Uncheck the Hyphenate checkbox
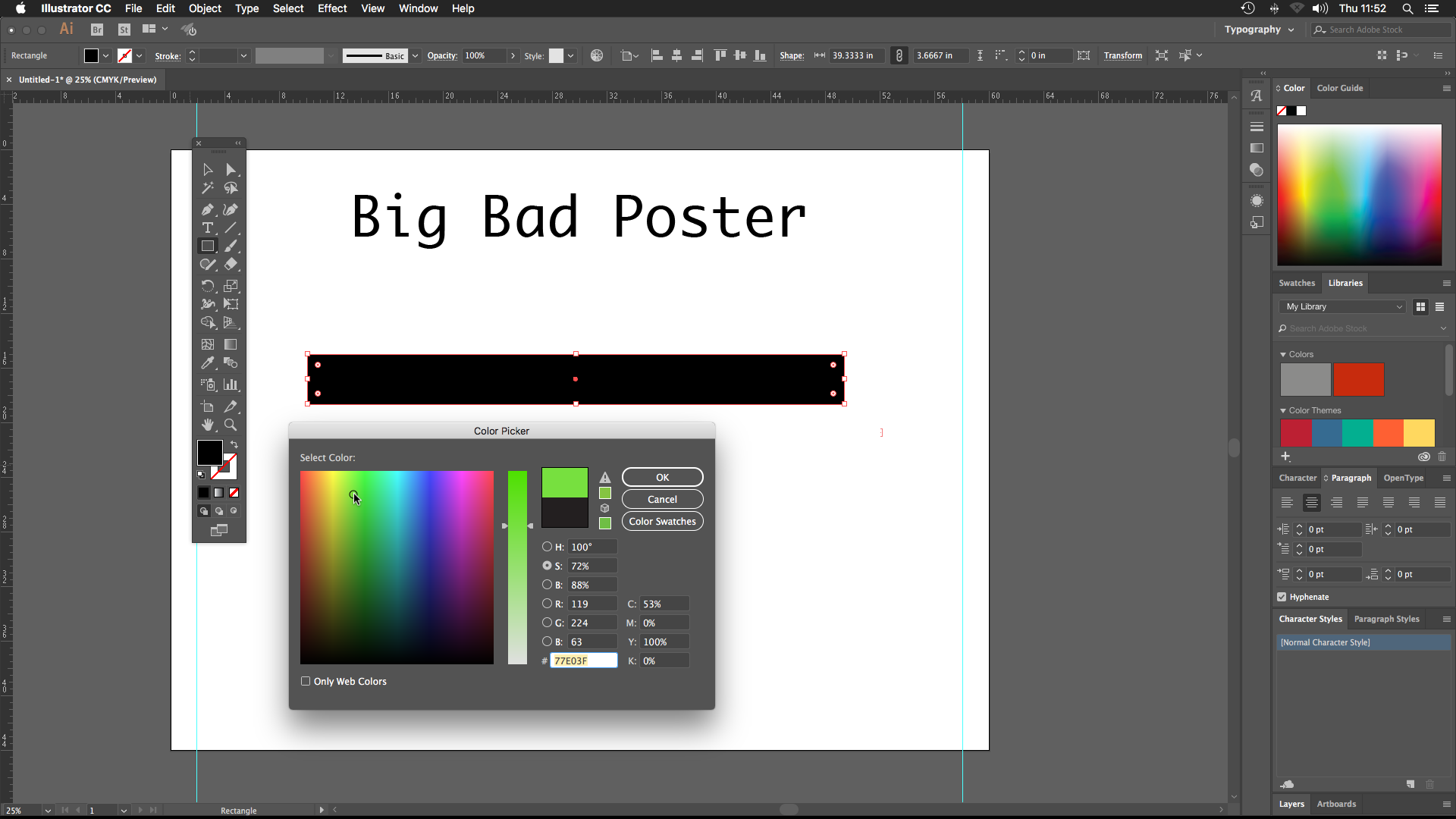Viewport: 1456px width, 819px height. tap(1282, 597)
